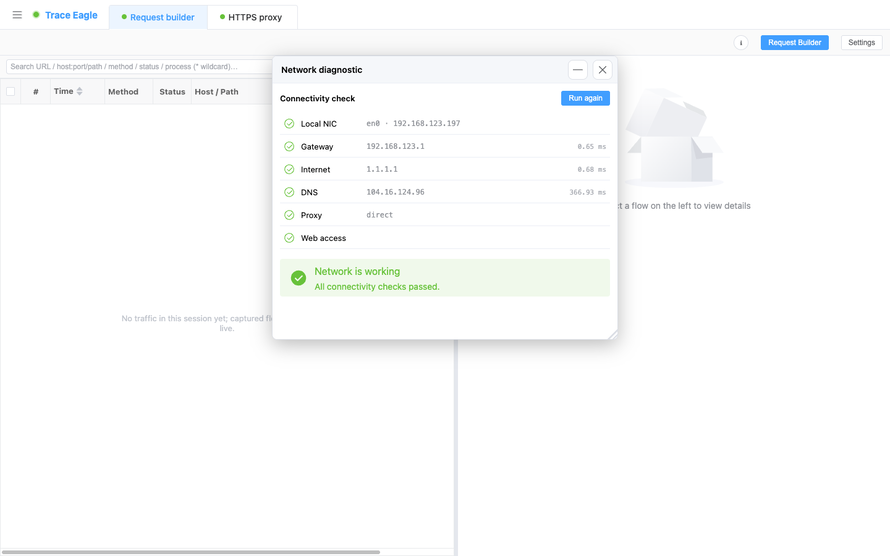Click the green success checkmark icon
Screen dimensions: 890x556
pos(299,278)
